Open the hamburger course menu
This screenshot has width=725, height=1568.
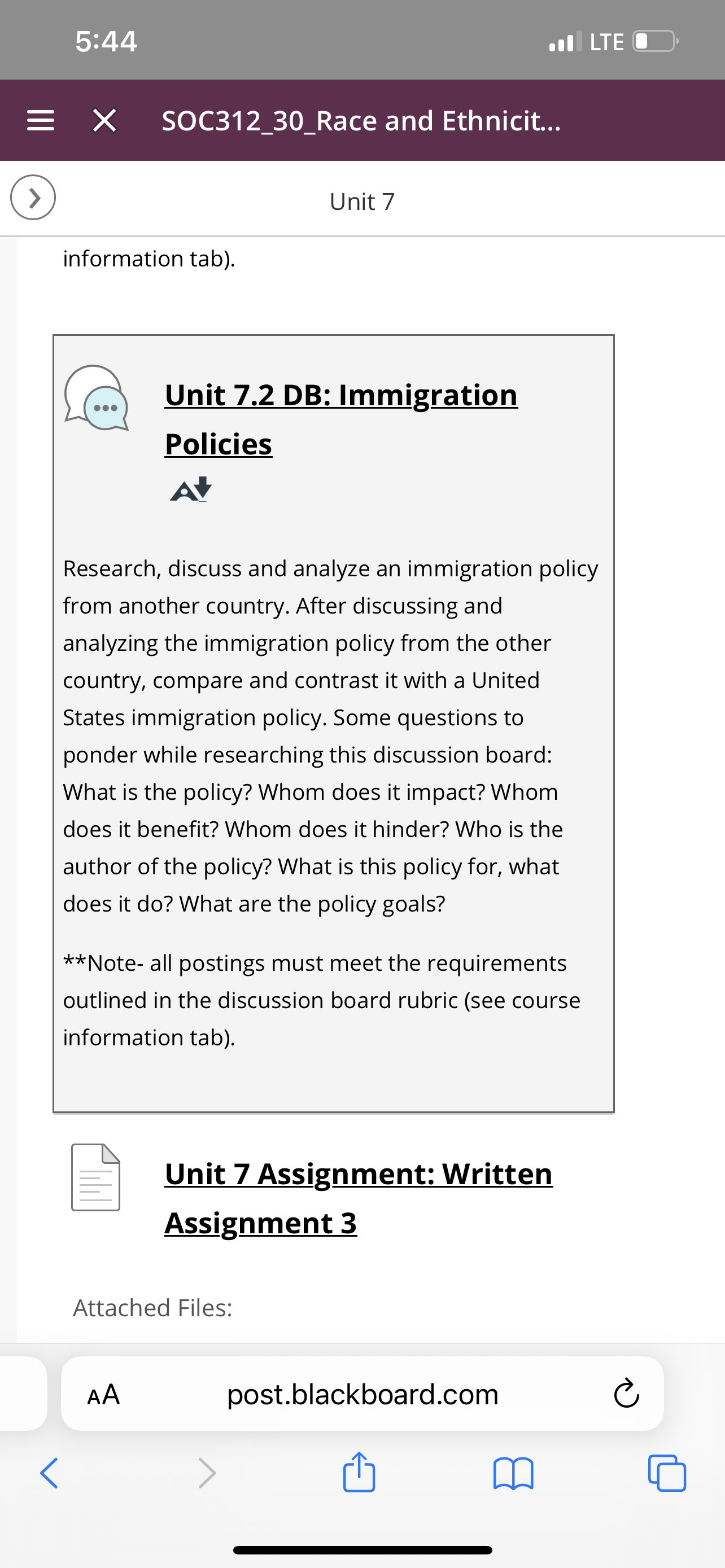pos(41,121)
